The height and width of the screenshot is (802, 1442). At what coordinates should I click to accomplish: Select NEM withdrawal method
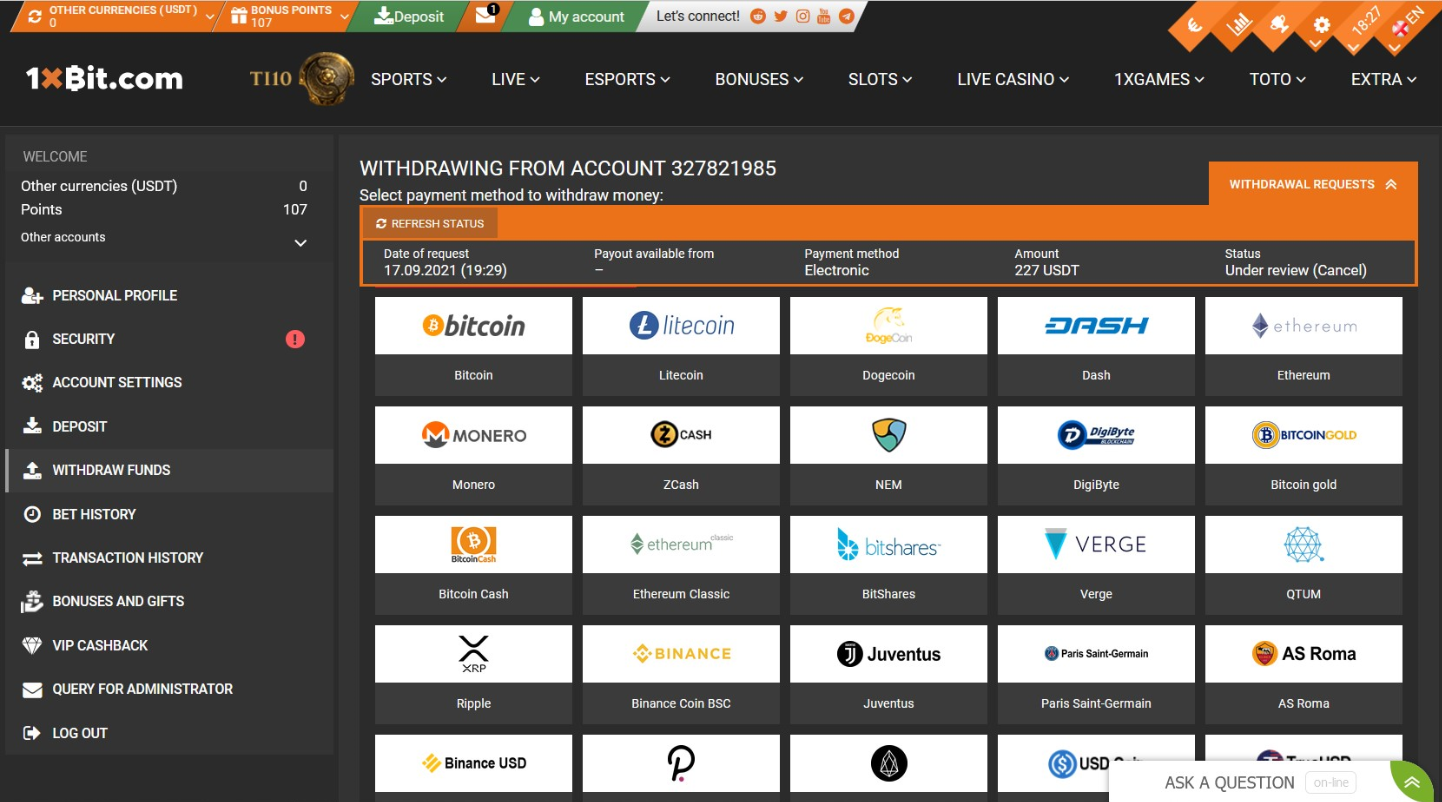point(888,455)
